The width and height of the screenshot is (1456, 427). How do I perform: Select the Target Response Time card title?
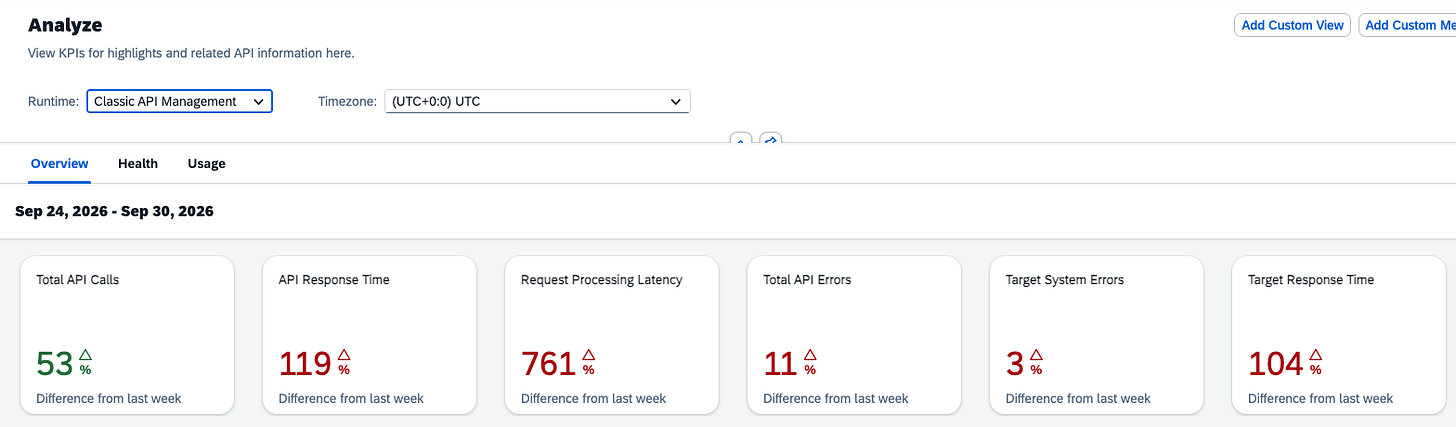click(x=1311, y=280)
